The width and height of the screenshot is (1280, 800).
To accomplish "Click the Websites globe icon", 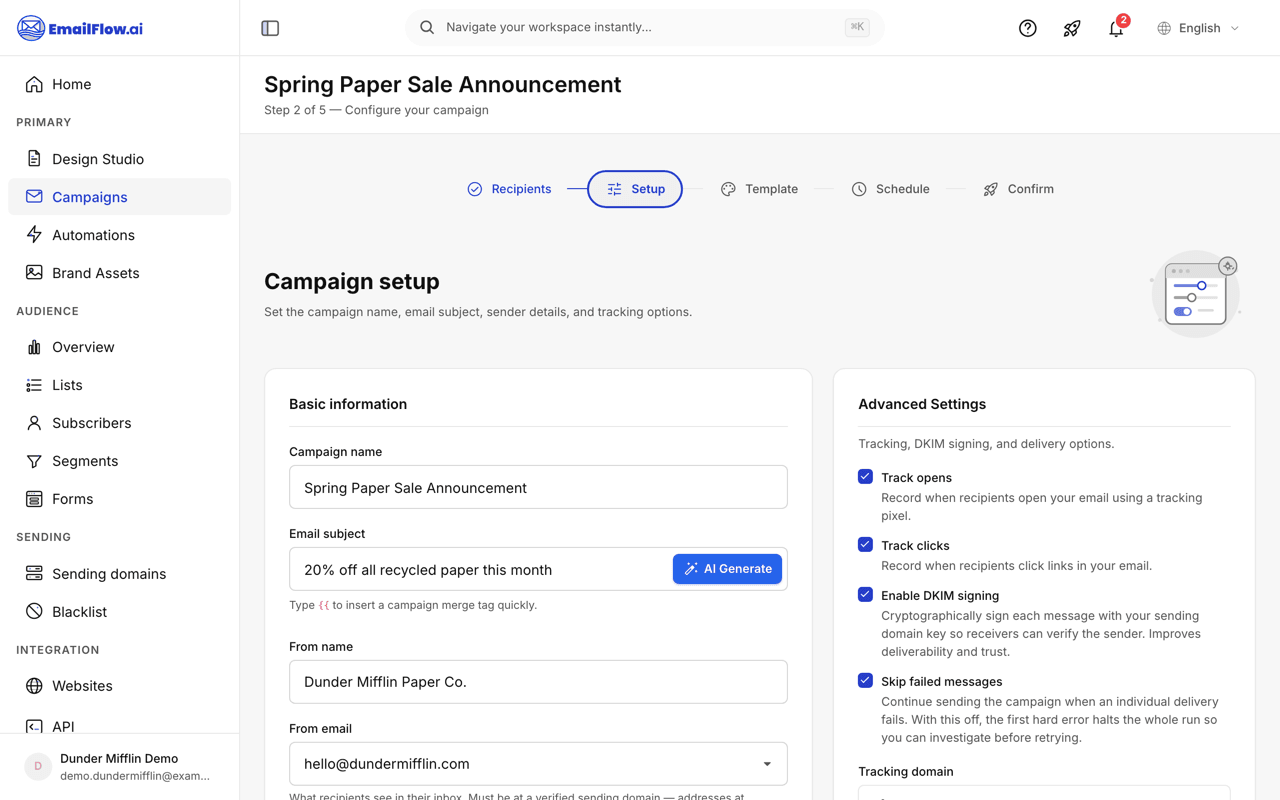I will tap(34, 686).
